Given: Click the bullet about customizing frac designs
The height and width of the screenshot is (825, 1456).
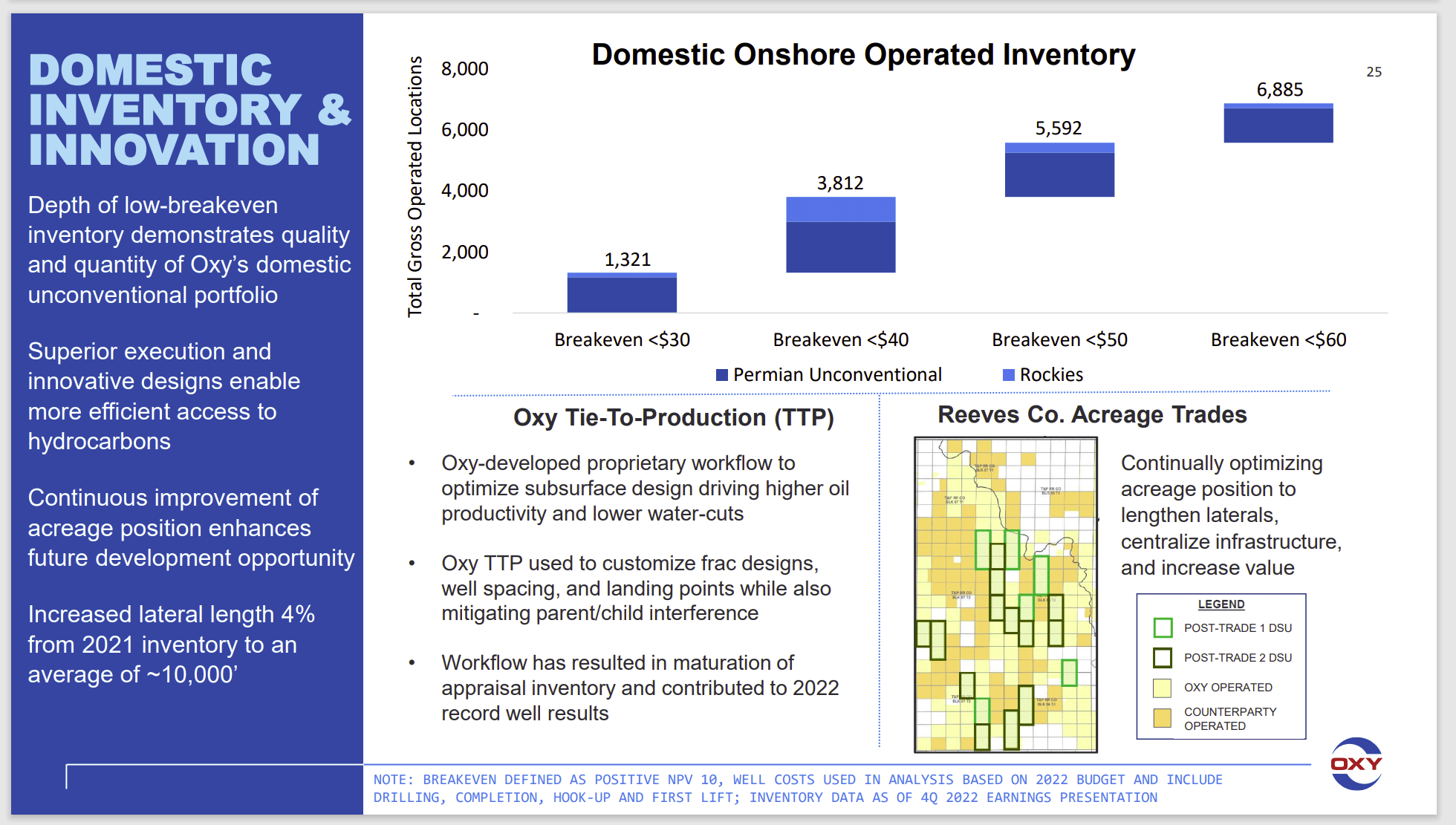Looking at the screenshot, I should (x=636, y=588).
